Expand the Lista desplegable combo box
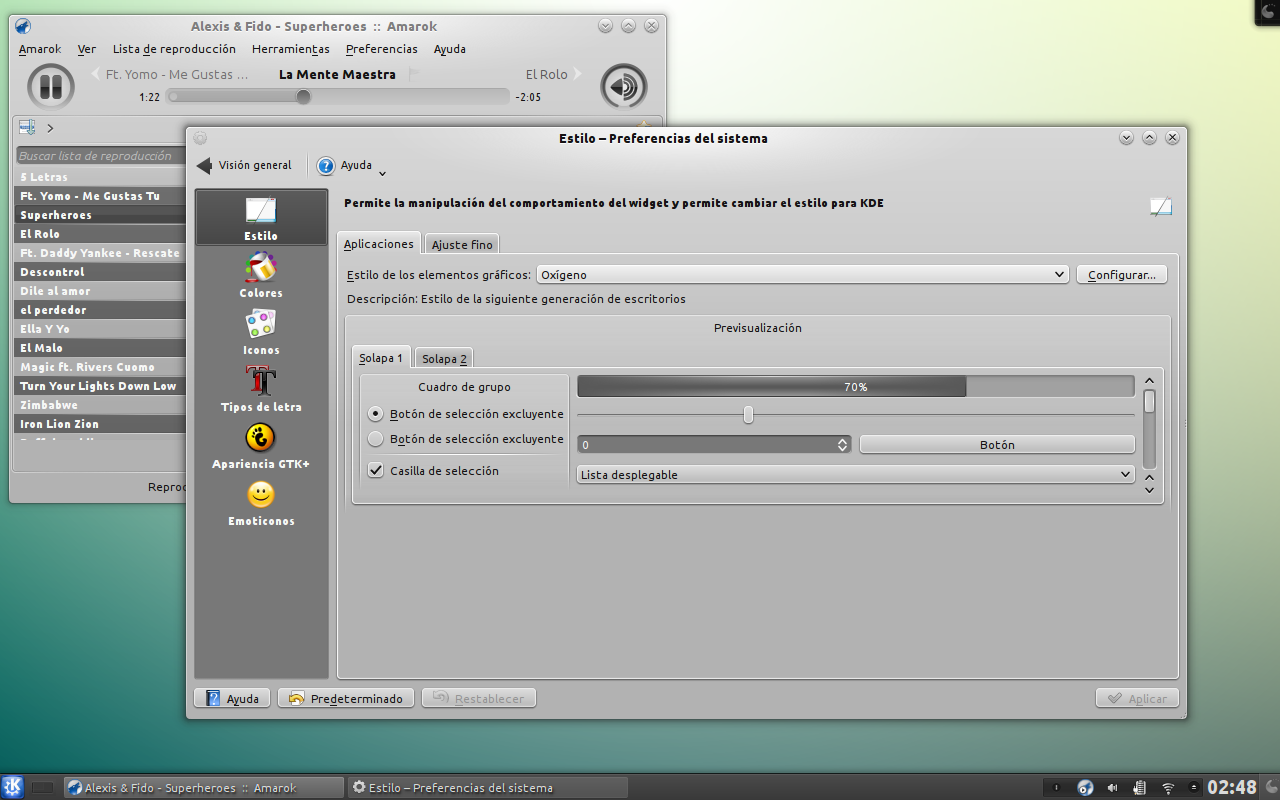The height and width of the screenshot is (800, 1280). pos(856,475)
